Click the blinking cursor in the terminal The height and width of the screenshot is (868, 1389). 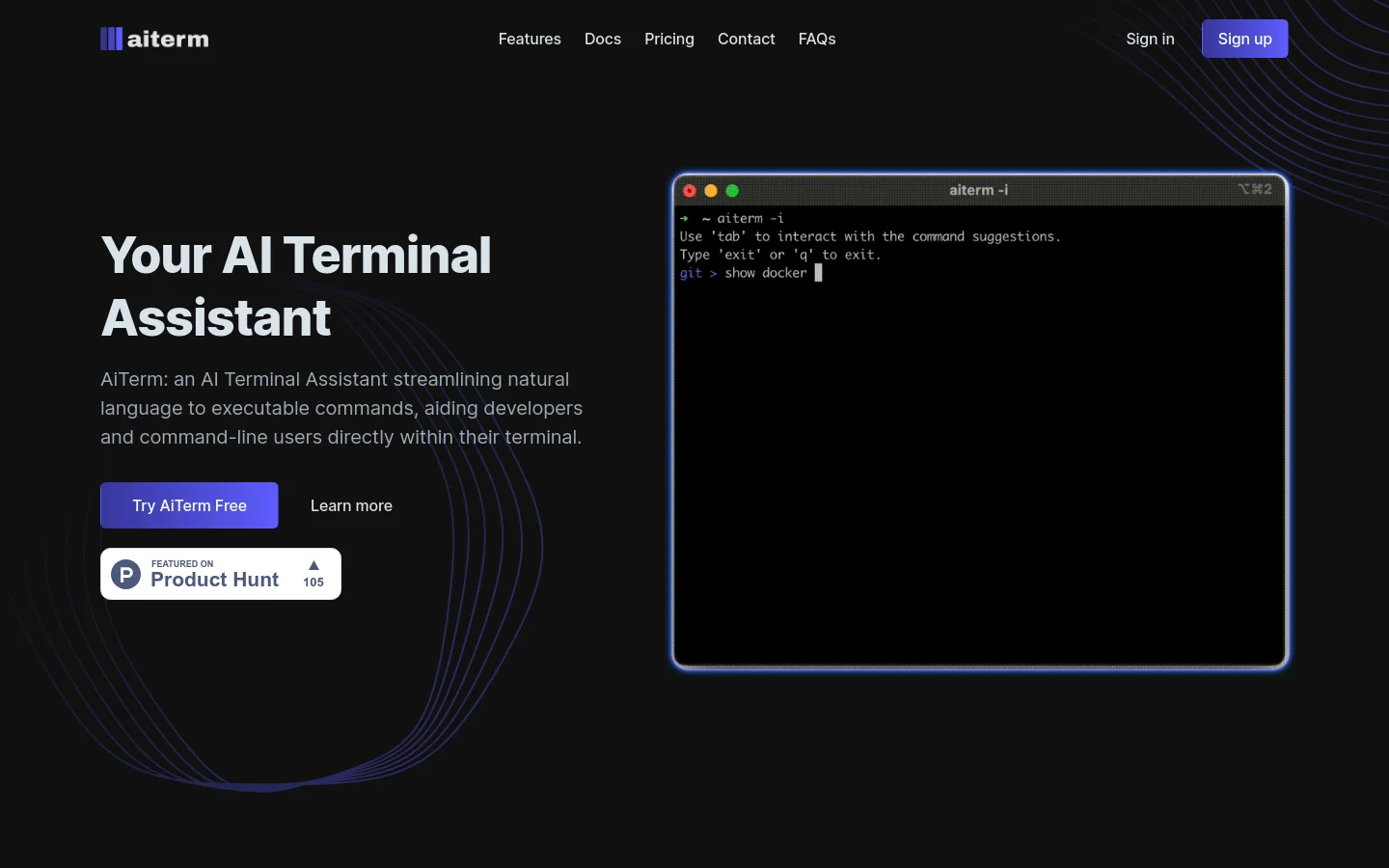[818, 273]
